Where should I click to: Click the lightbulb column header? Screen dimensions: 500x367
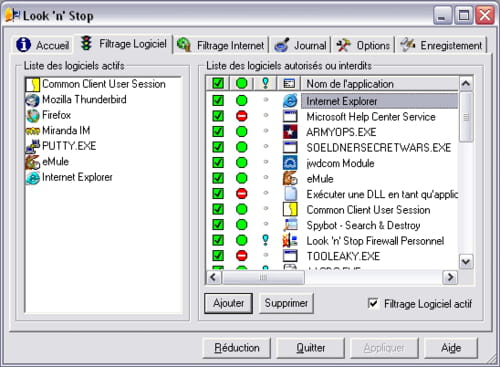pos(265,83)
